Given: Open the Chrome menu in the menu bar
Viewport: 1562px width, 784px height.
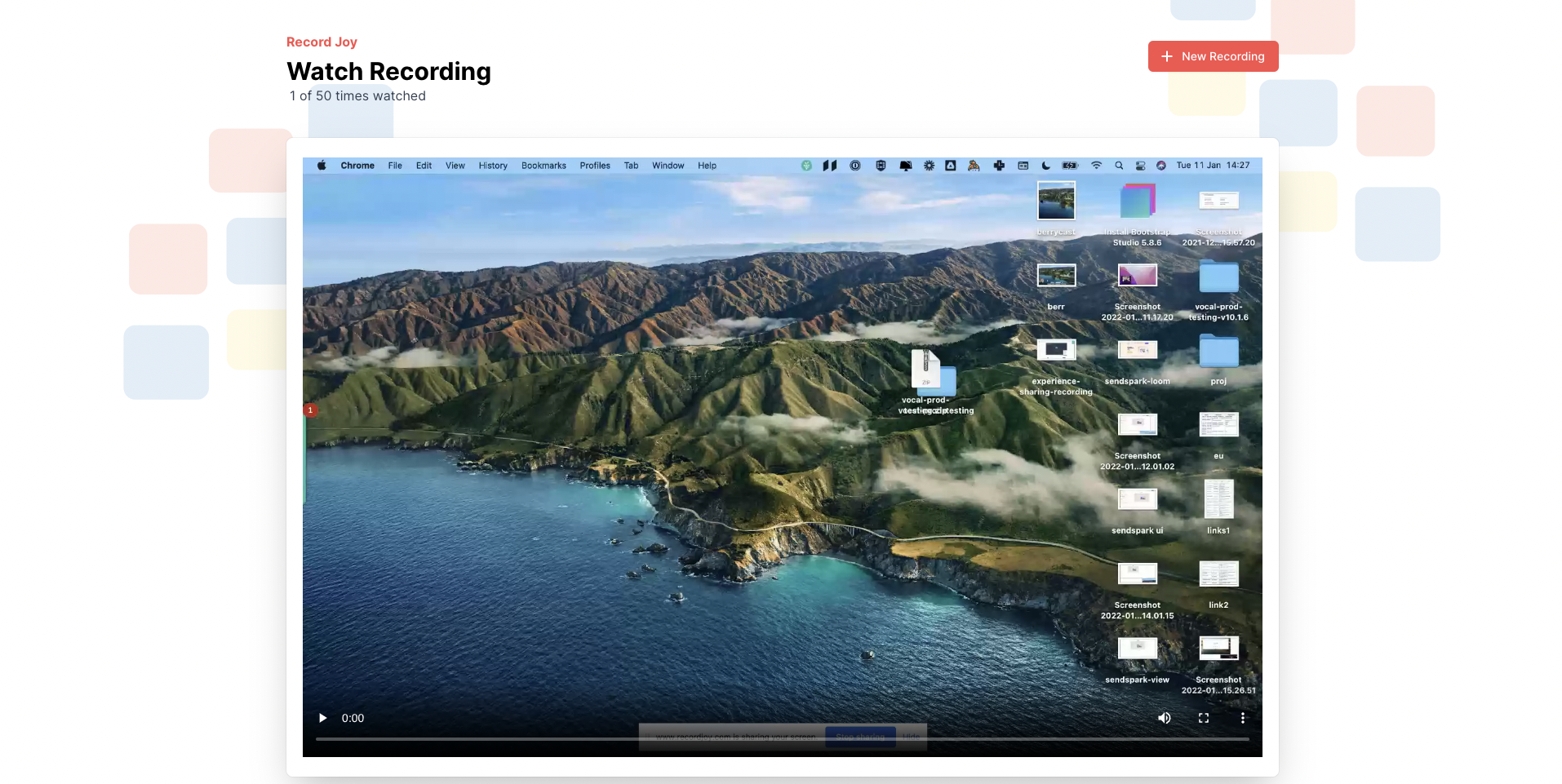Looking at the screenshot, I should tap(357, 166).
